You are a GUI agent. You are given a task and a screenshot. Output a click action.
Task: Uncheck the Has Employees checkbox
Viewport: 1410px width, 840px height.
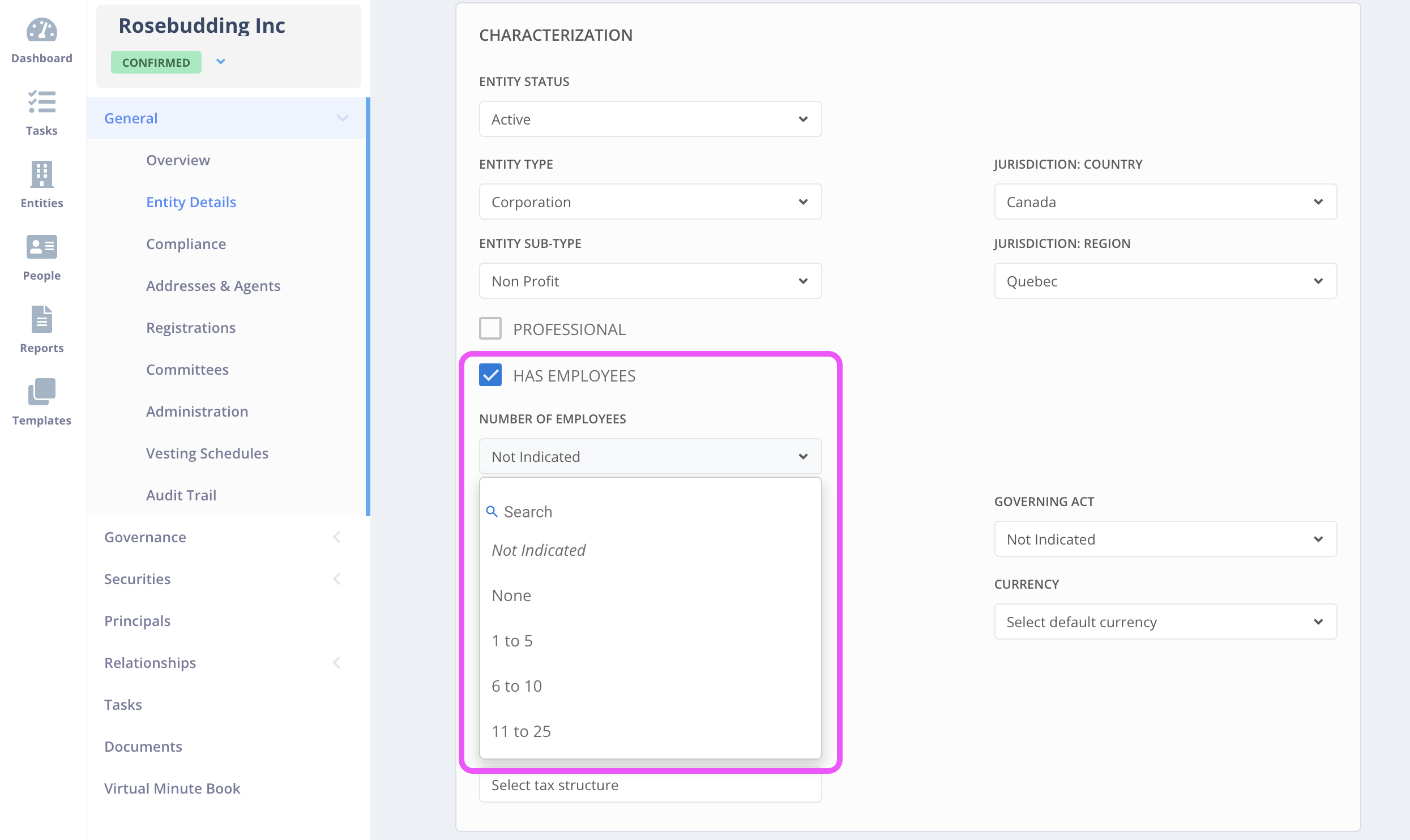pos(490,375)
